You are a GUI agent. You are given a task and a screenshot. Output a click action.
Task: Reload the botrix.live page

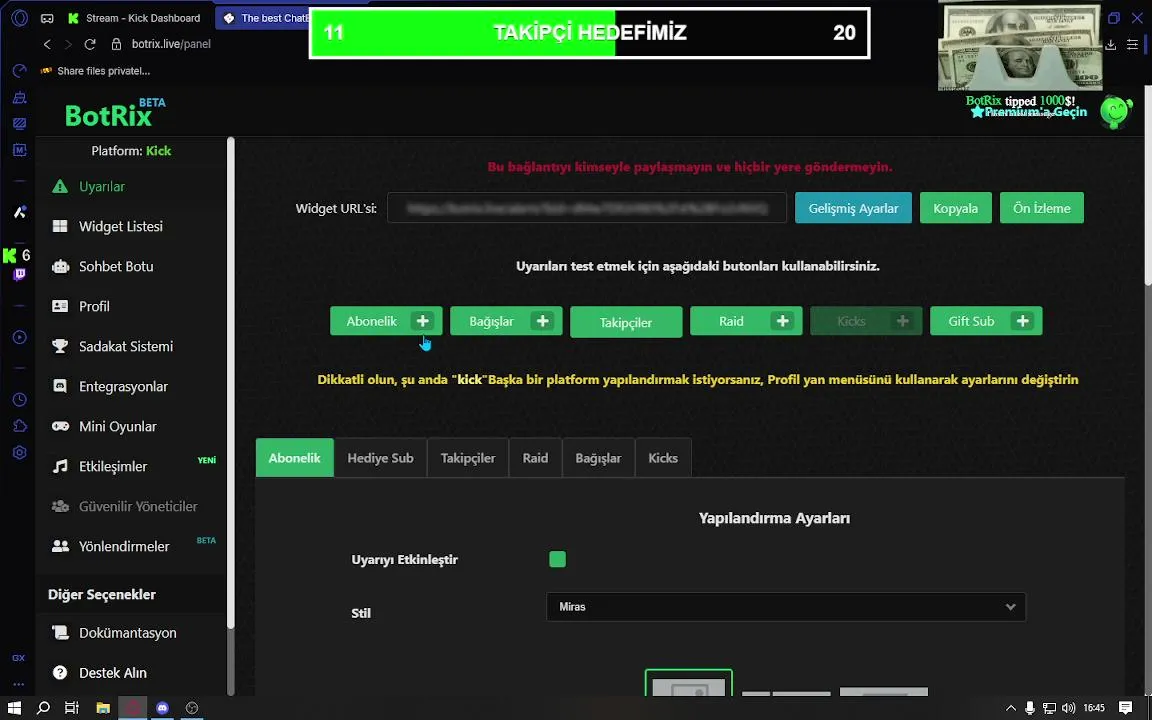click(x=90, y=44)
